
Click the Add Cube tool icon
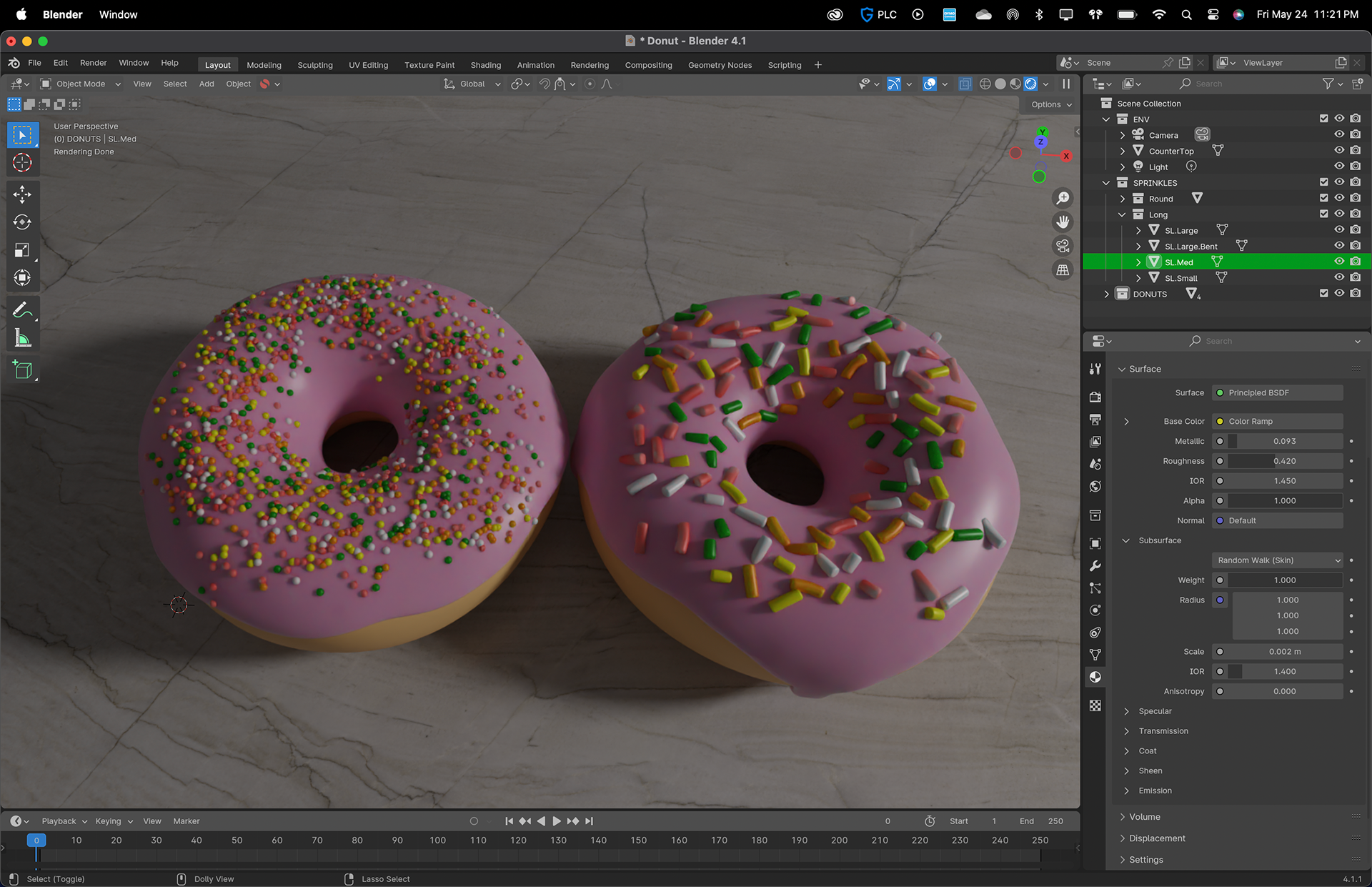[22, 370]
